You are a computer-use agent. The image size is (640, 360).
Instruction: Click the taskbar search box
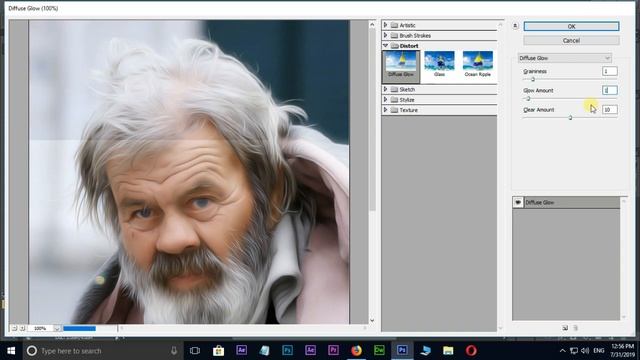[x=102, y=351]
